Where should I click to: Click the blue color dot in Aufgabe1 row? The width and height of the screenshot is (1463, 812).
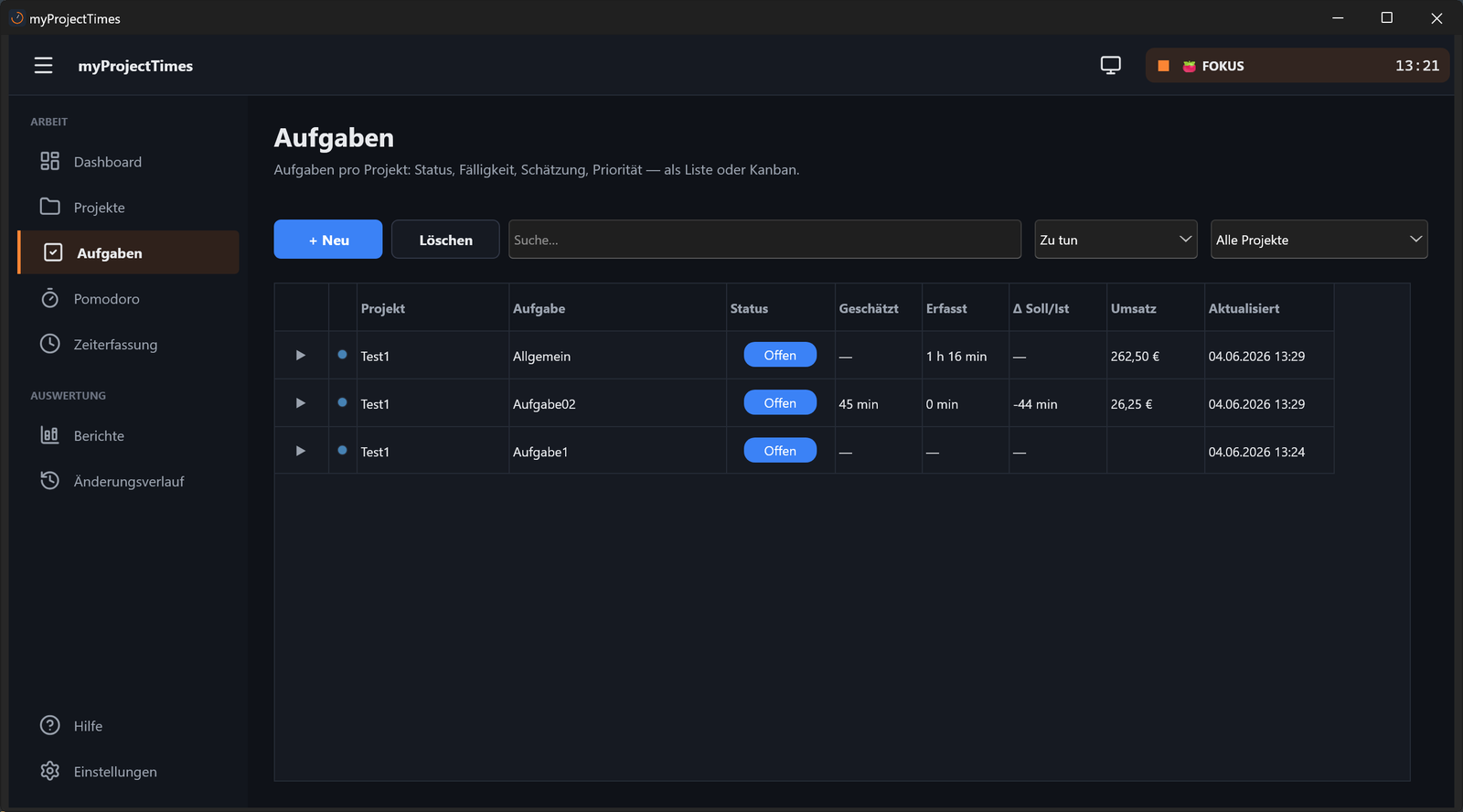pos(342,450)
